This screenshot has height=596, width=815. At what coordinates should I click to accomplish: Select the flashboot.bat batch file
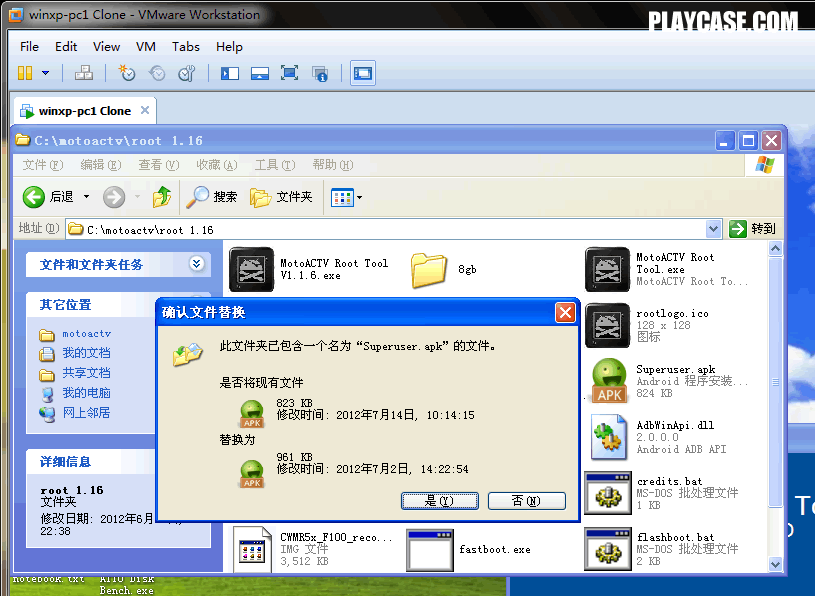[x=608, y=549]
